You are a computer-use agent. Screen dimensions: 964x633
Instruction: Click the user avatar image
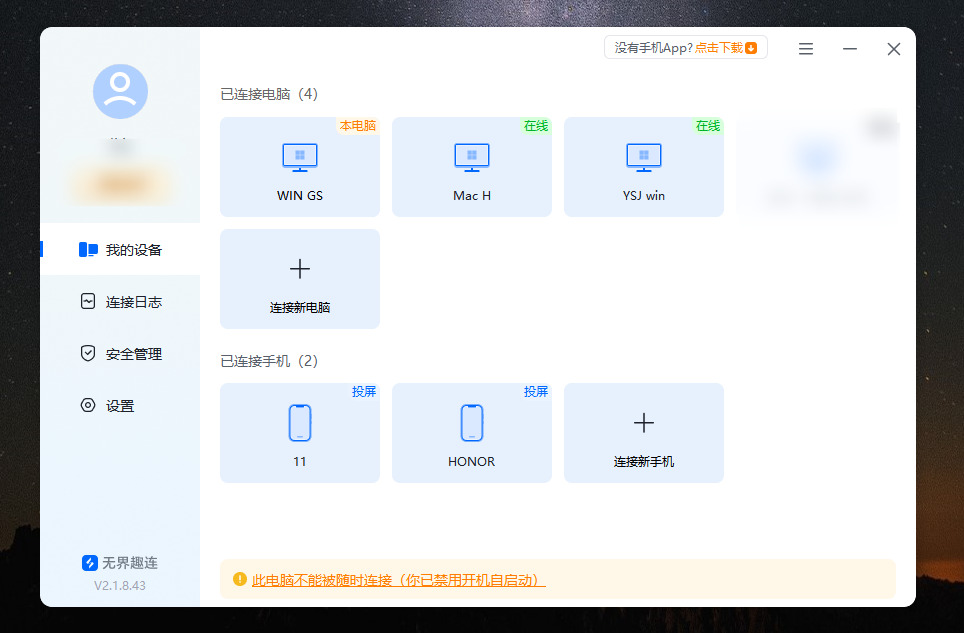click(x=119, y=91)
